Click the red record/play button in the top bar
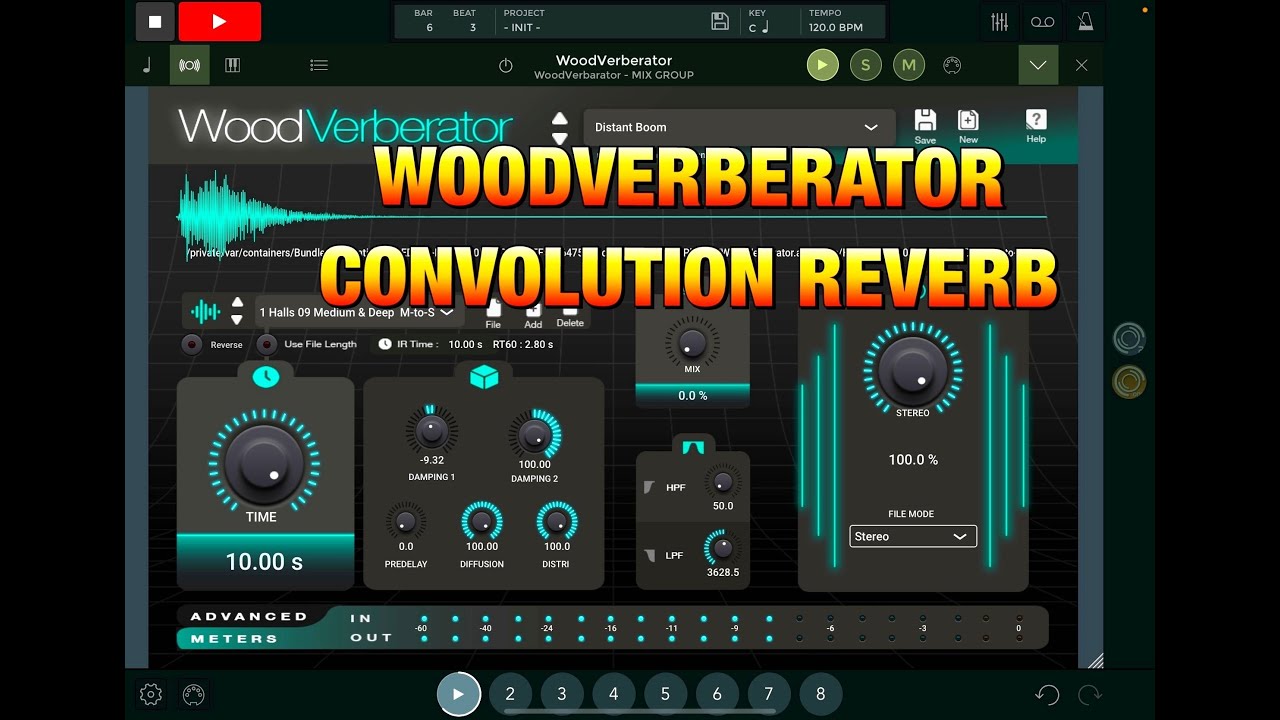The width and height of the screenshot is (1280, 720). point(219,21)
